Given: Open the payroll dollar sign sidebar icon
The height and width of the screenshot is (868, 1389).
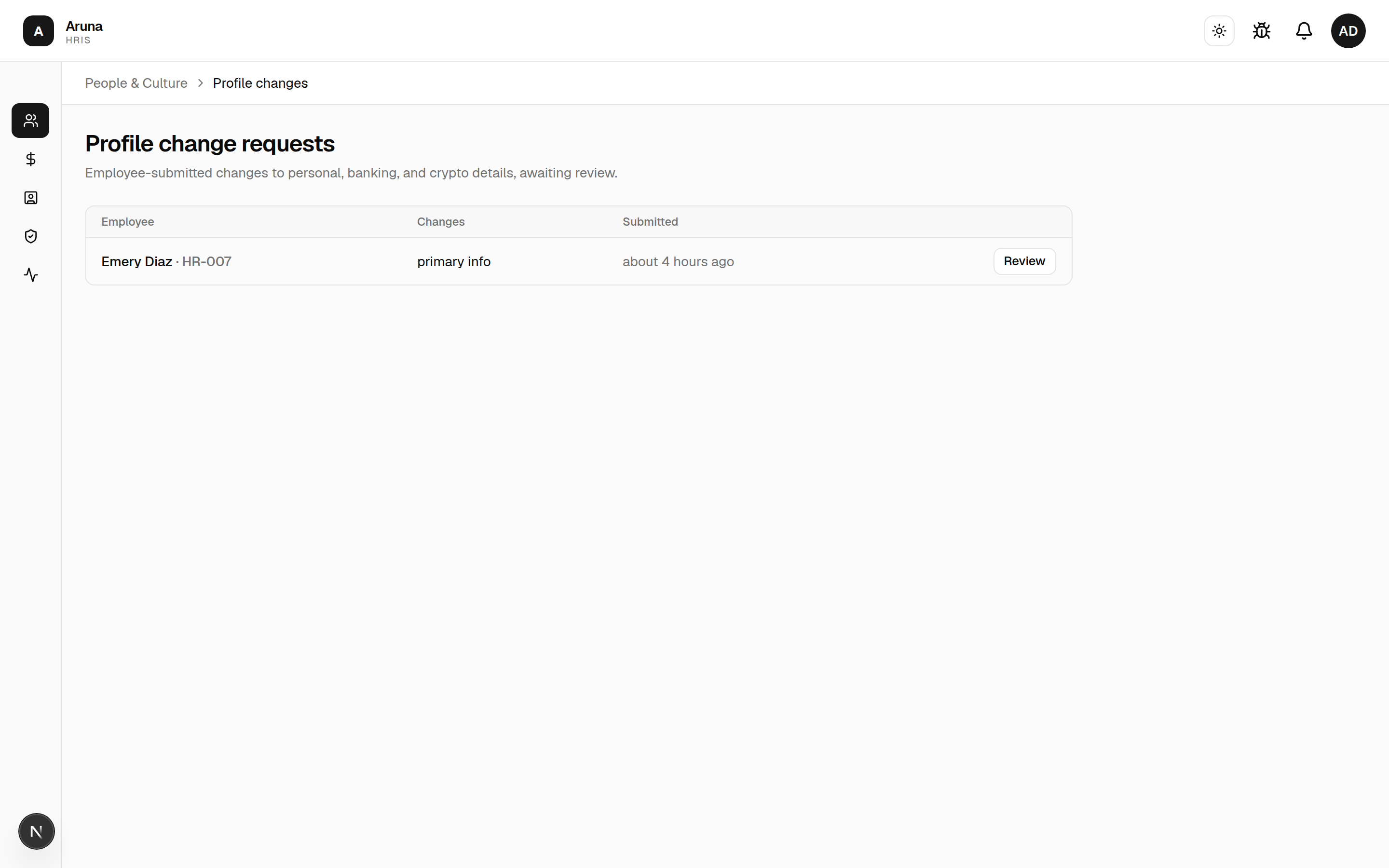Looking at the screenshot, I should tap(30, 159).
